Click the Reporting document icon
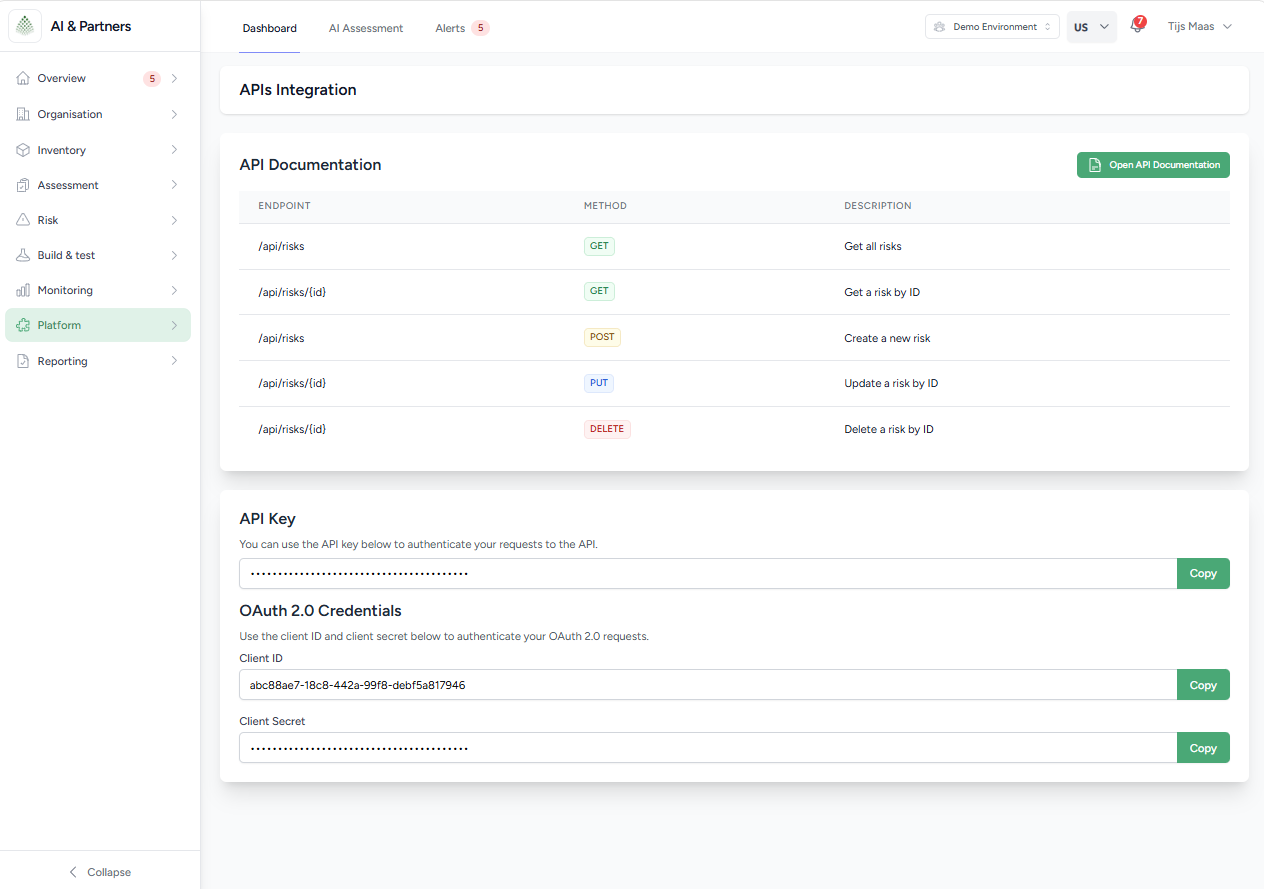1264x889 pixels. [x=23, y=361]
